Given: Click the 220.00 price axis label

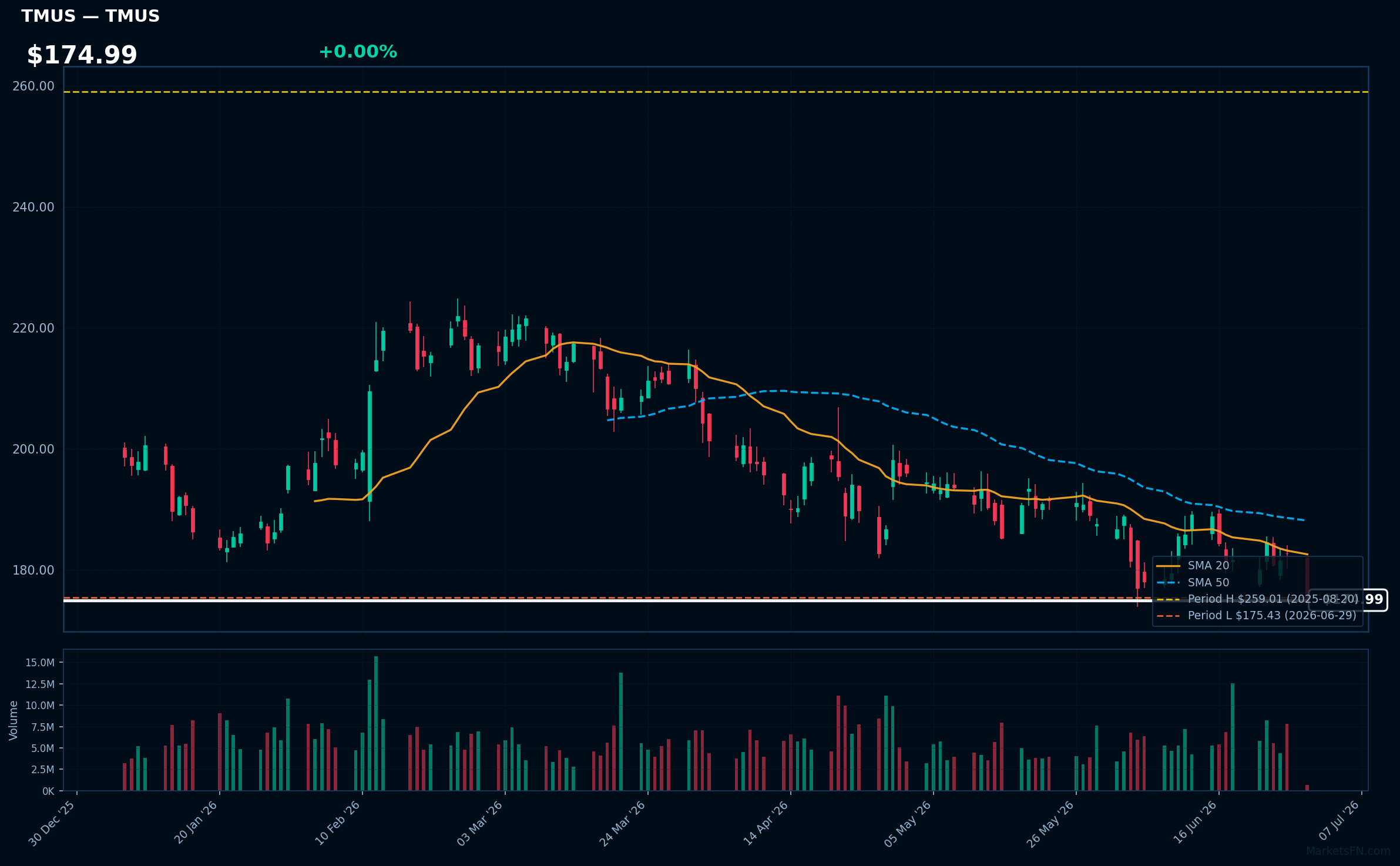Looking at the screenshot, I should (x=33, y=328).
